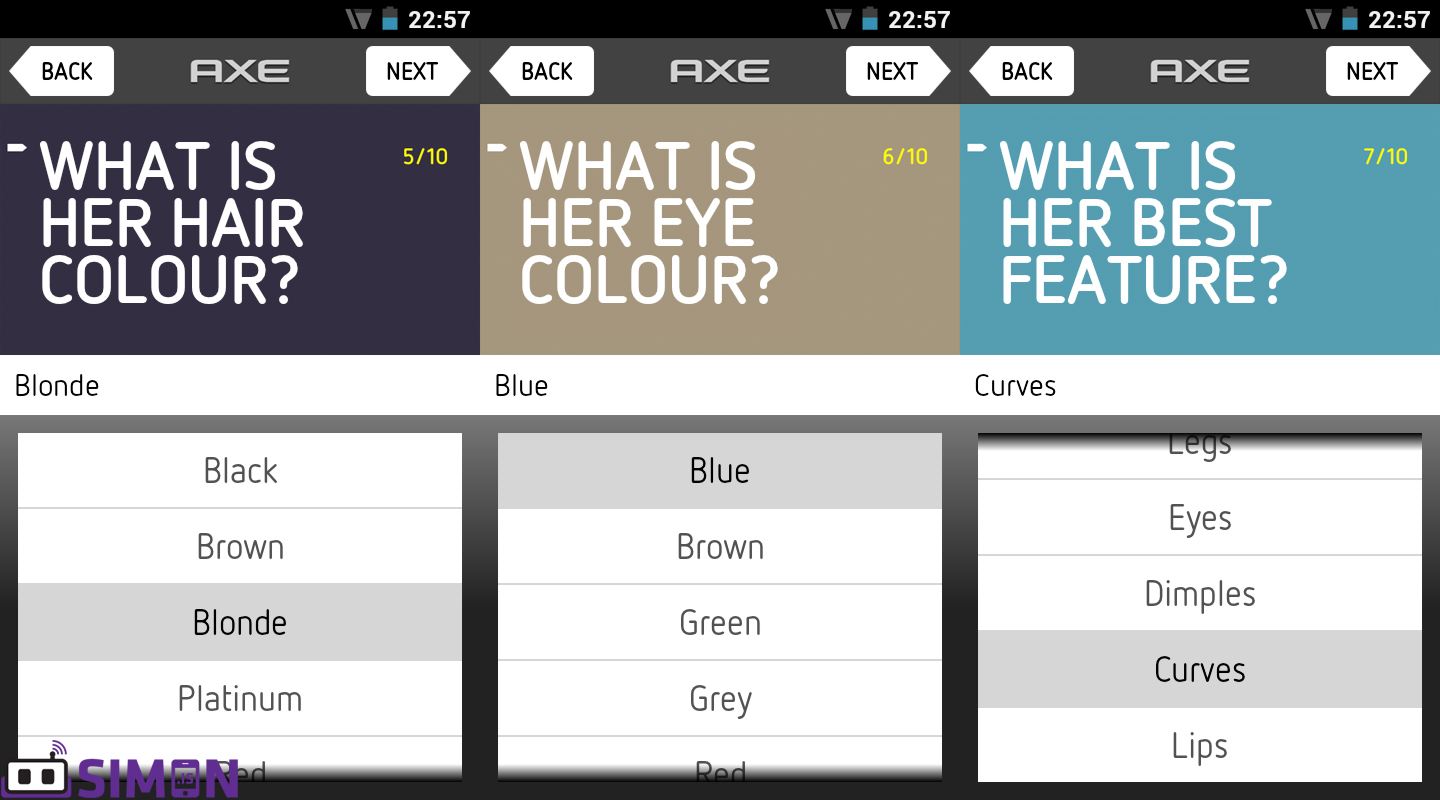Pick Lips in the best feature list
The height and width of the screenshot is (800, 1440).
click(x=1200, y=746)
